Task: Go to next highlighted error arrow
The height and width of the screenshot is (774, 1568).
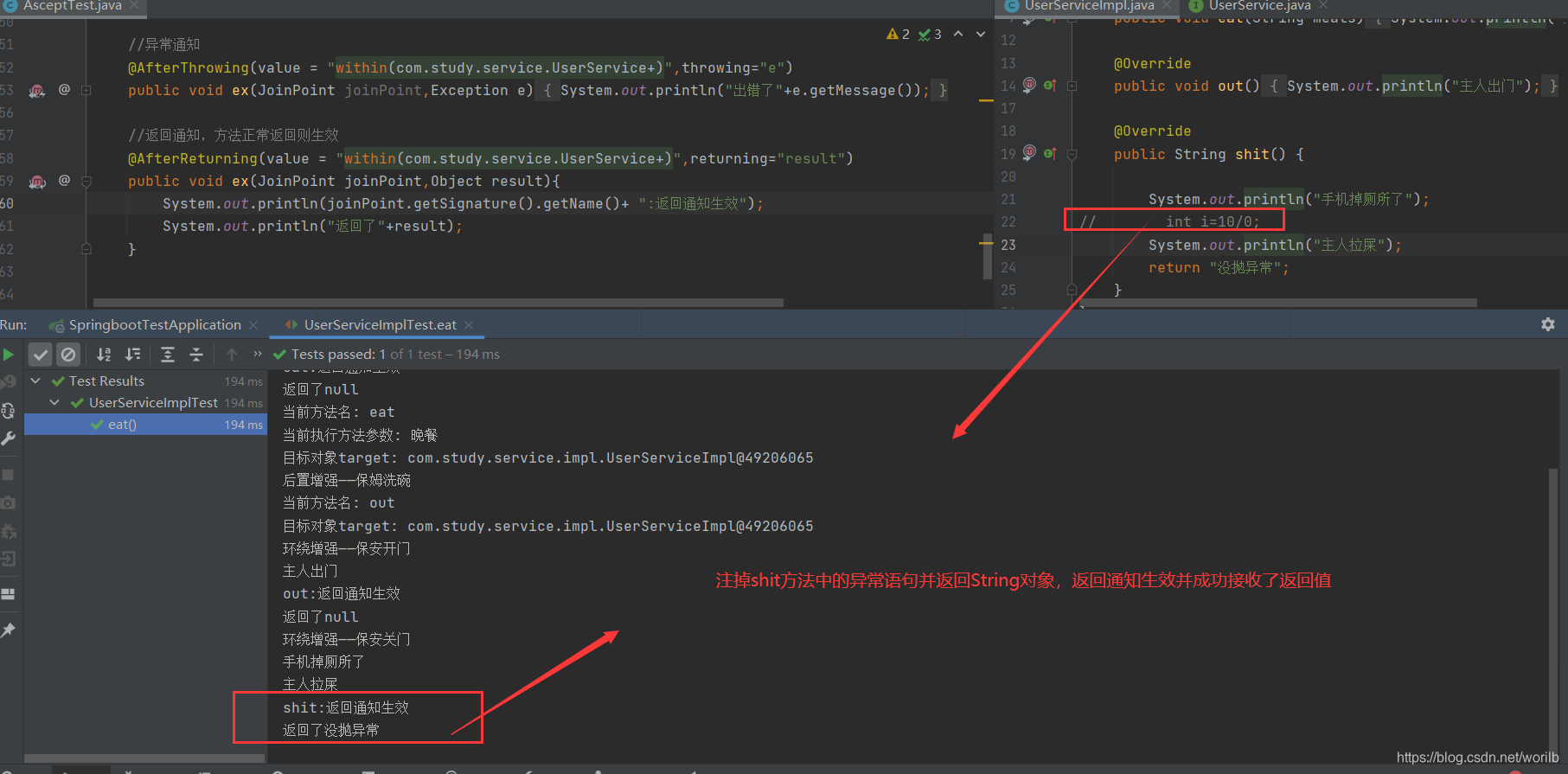Action: [981, 34]
